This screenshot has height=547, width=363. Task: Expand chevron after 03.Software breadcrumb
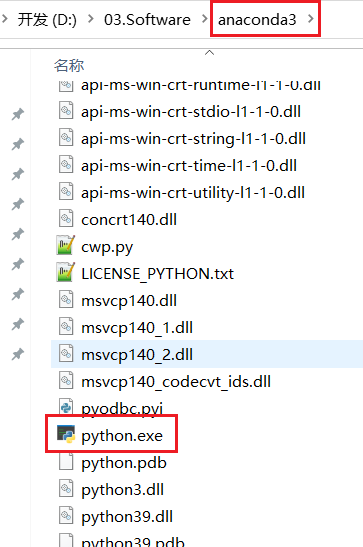[x=205, y=19]
